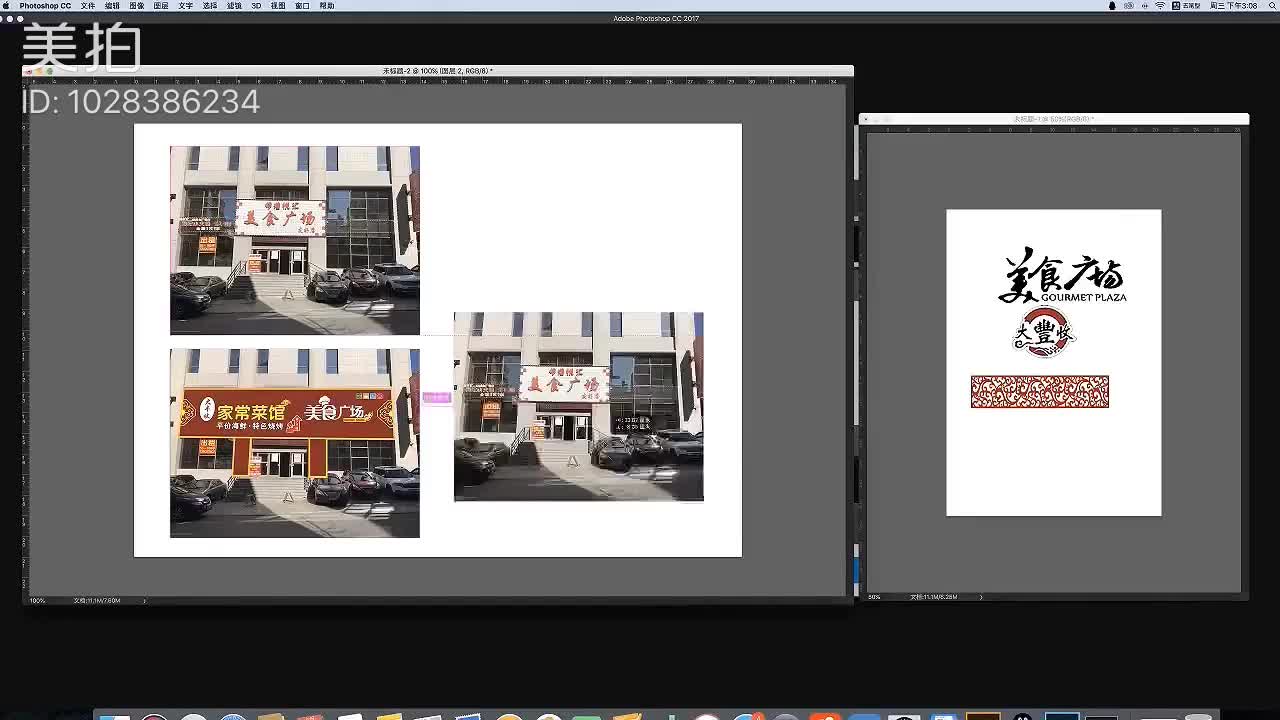
Task: Expand the status bar arrow in the right window
Action: [x=981, y=597]
